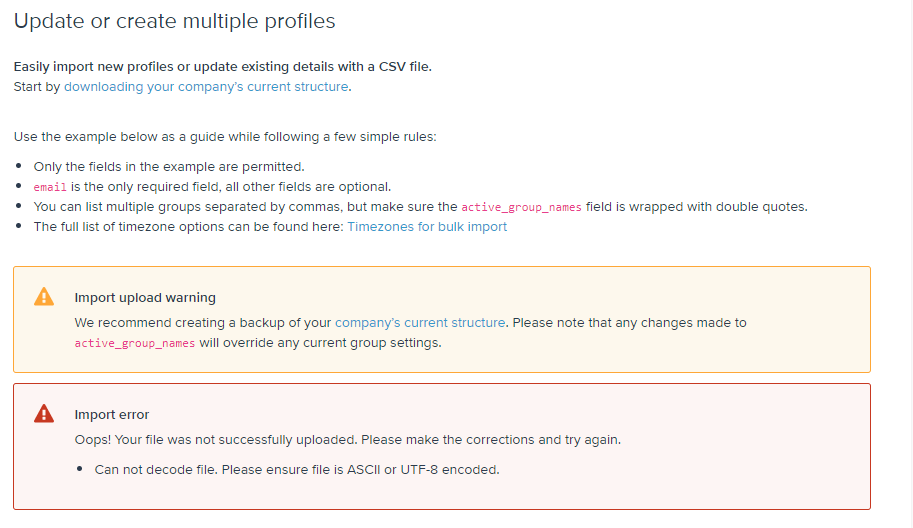Click the Only the fields in the example rule
The height and width of the screenshot is (528, 913).
pos(169,167)
